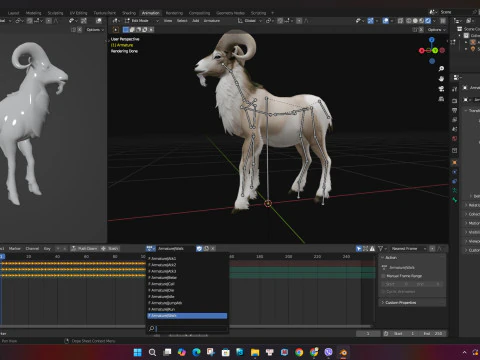This screenshot has height=360, width=480.
Task: Click the new action duplicate icon
Action: coord(206,248)
